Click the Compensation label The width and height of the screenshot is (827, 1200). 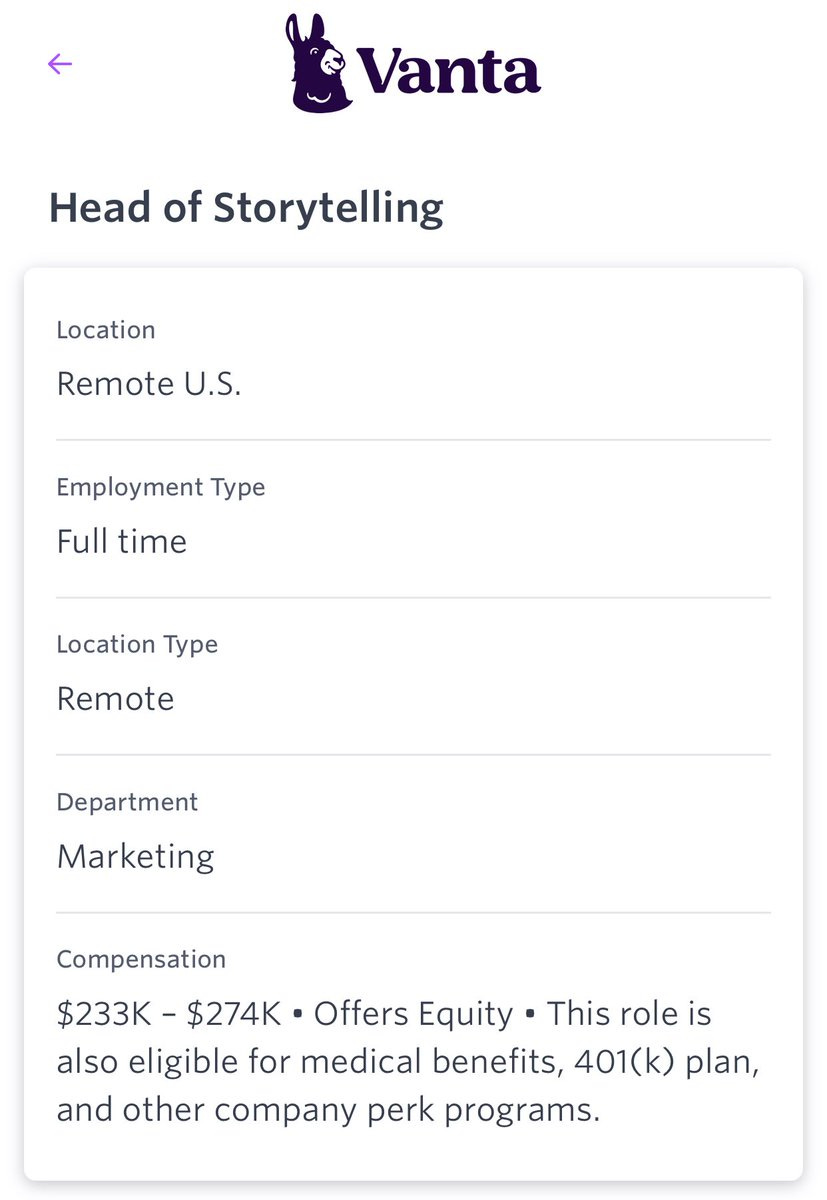click(x=141, y=959)
